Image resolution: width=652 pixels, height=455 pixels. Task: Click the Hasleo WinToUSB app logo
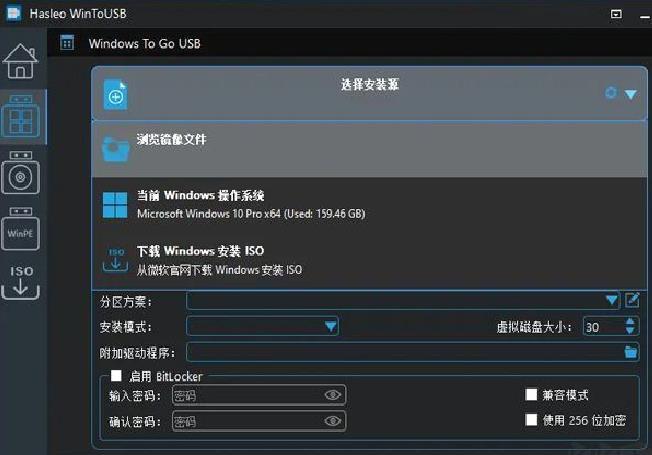pos(13,13)
